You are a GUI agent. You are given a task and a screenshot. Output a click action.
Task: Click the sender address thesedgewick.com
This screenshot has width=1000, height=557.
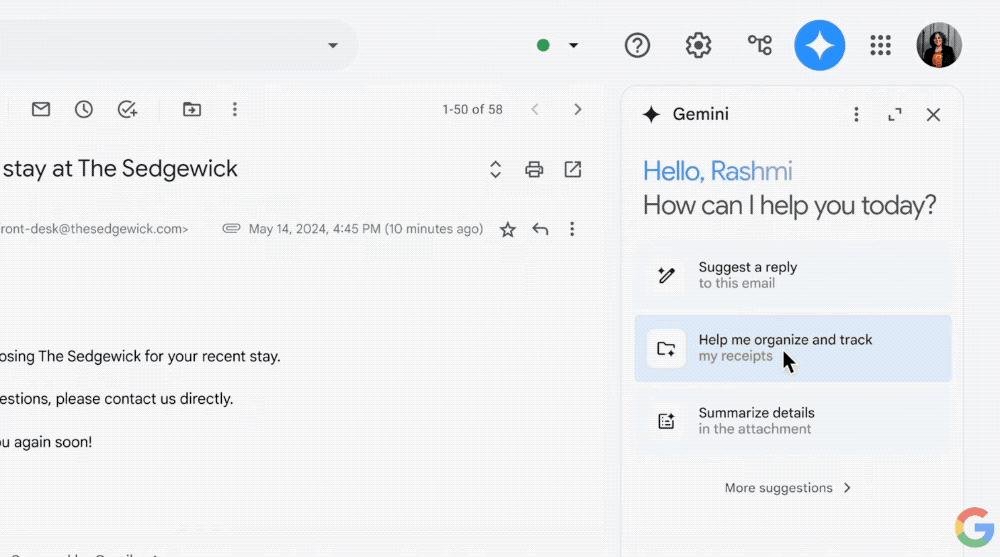coord(94,229)
